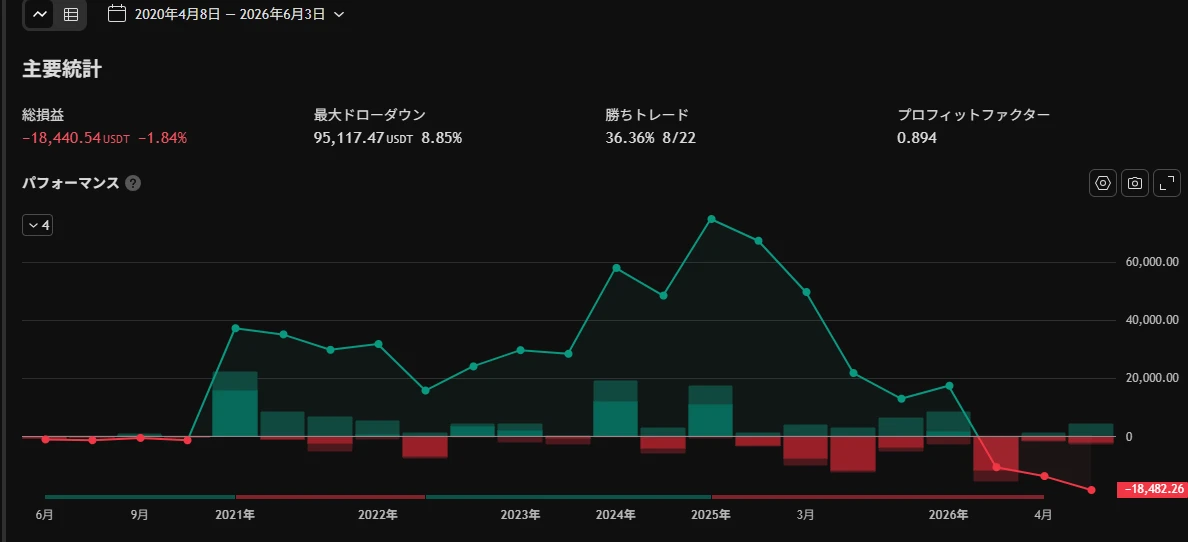1188x542 pixels.
Task: Click the tall green bar at 2021年
Action: click(235, 403)
